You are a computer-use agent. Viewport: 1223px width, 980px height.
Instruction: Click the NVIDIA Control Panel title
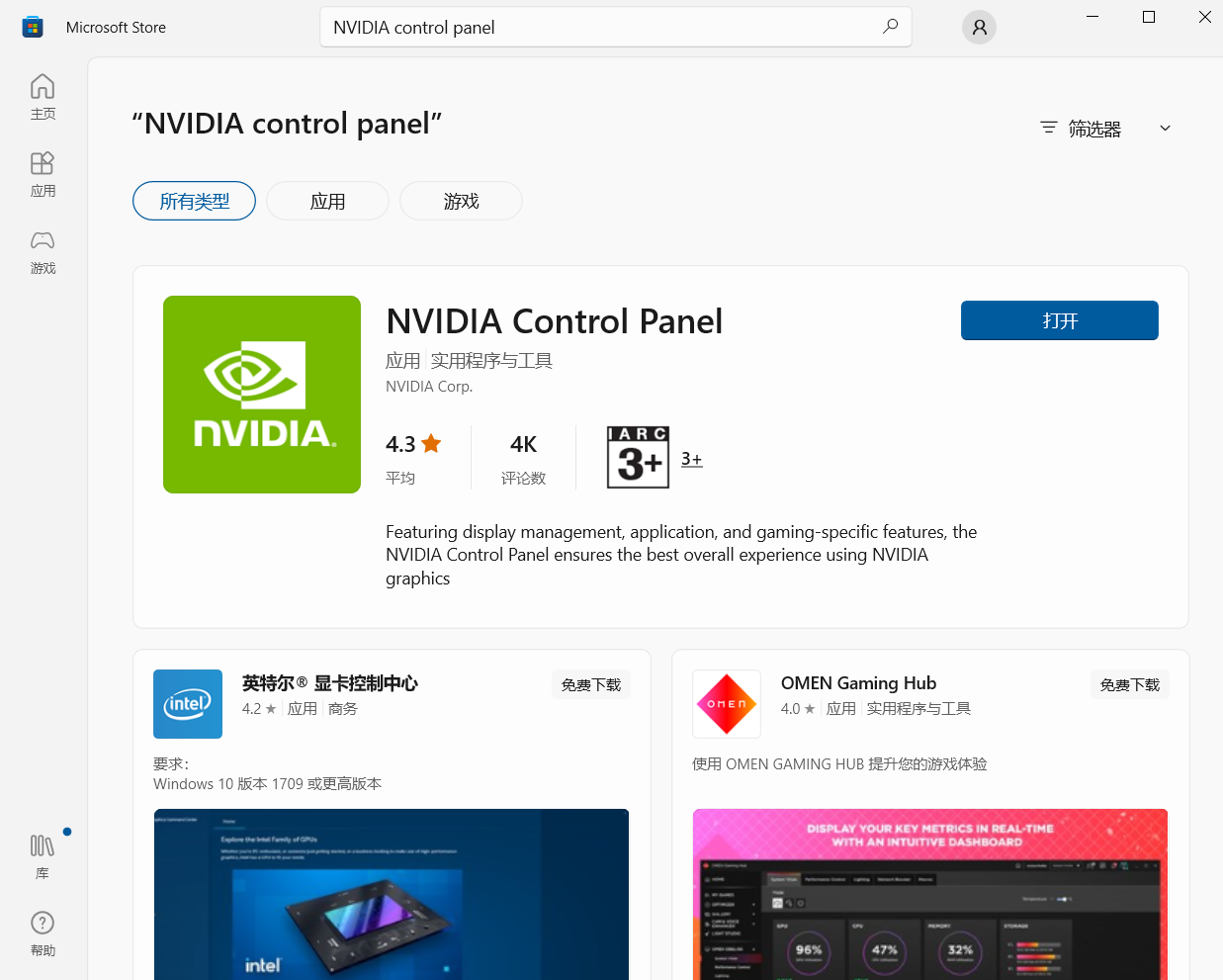[x=554, y=321]
